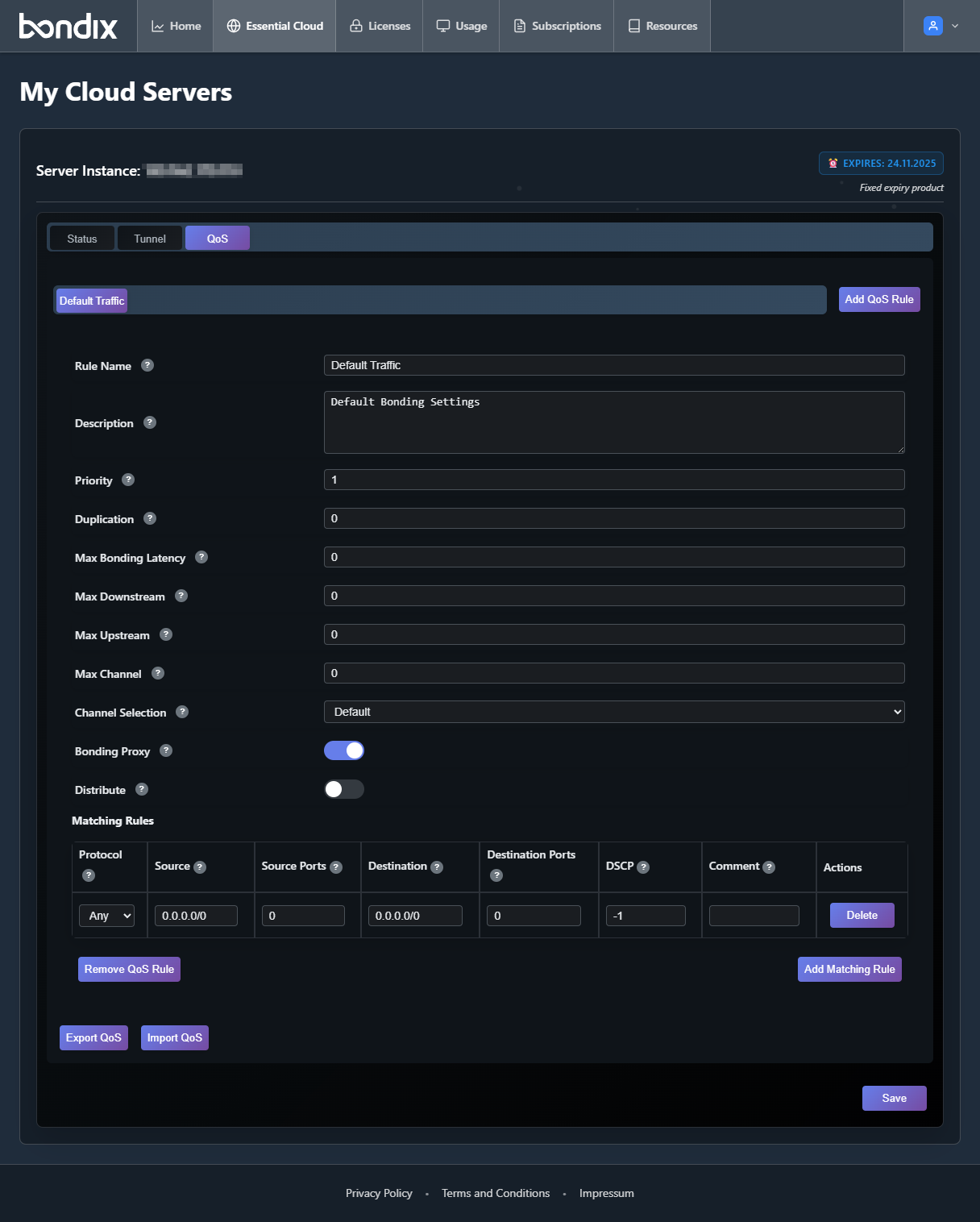Enable the Distribute toggle
The image size is (980, 1222).
point(344,789)
